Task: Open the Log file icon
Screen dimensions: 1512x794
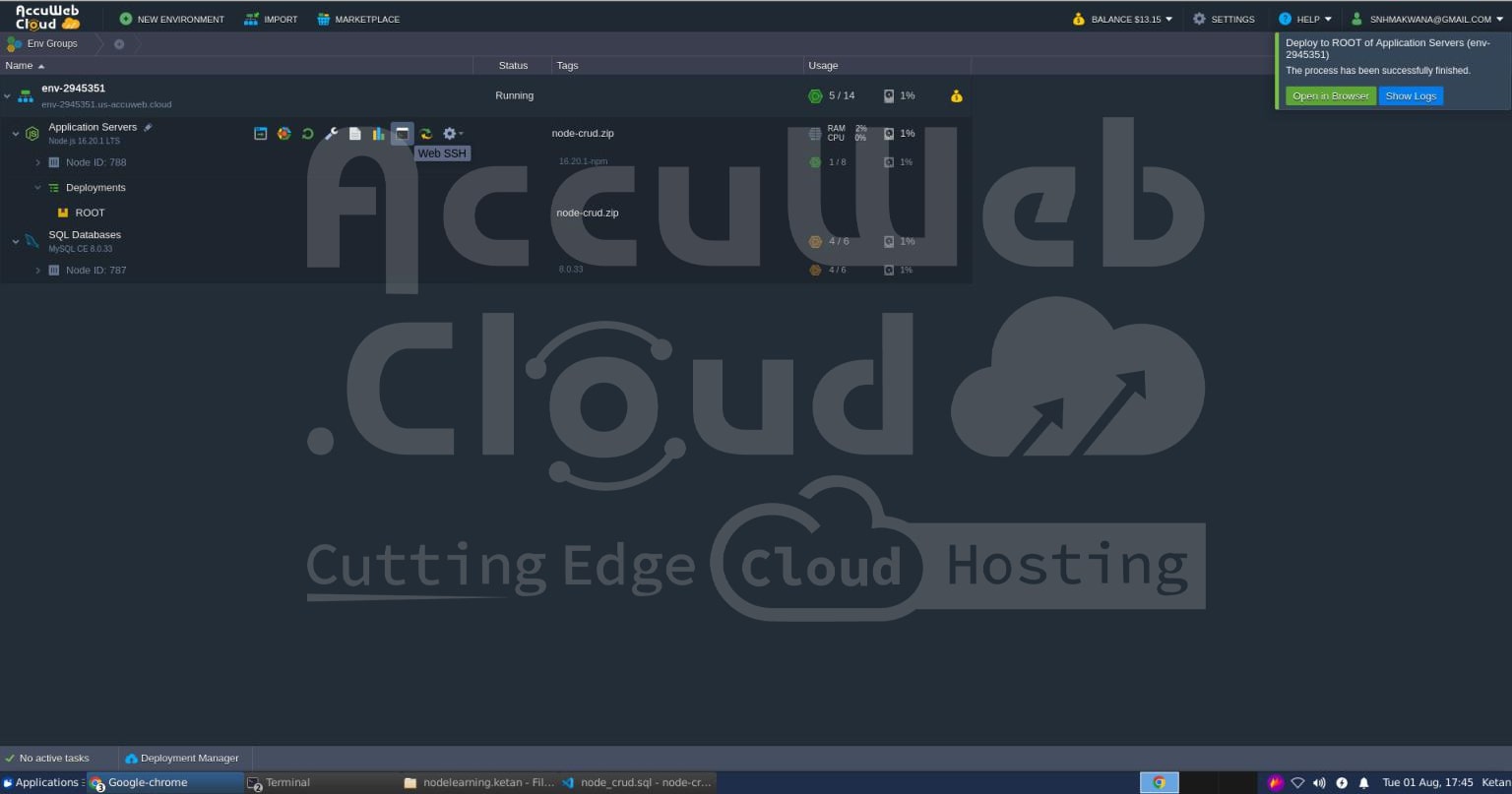Action: click(x=355, y=134)
